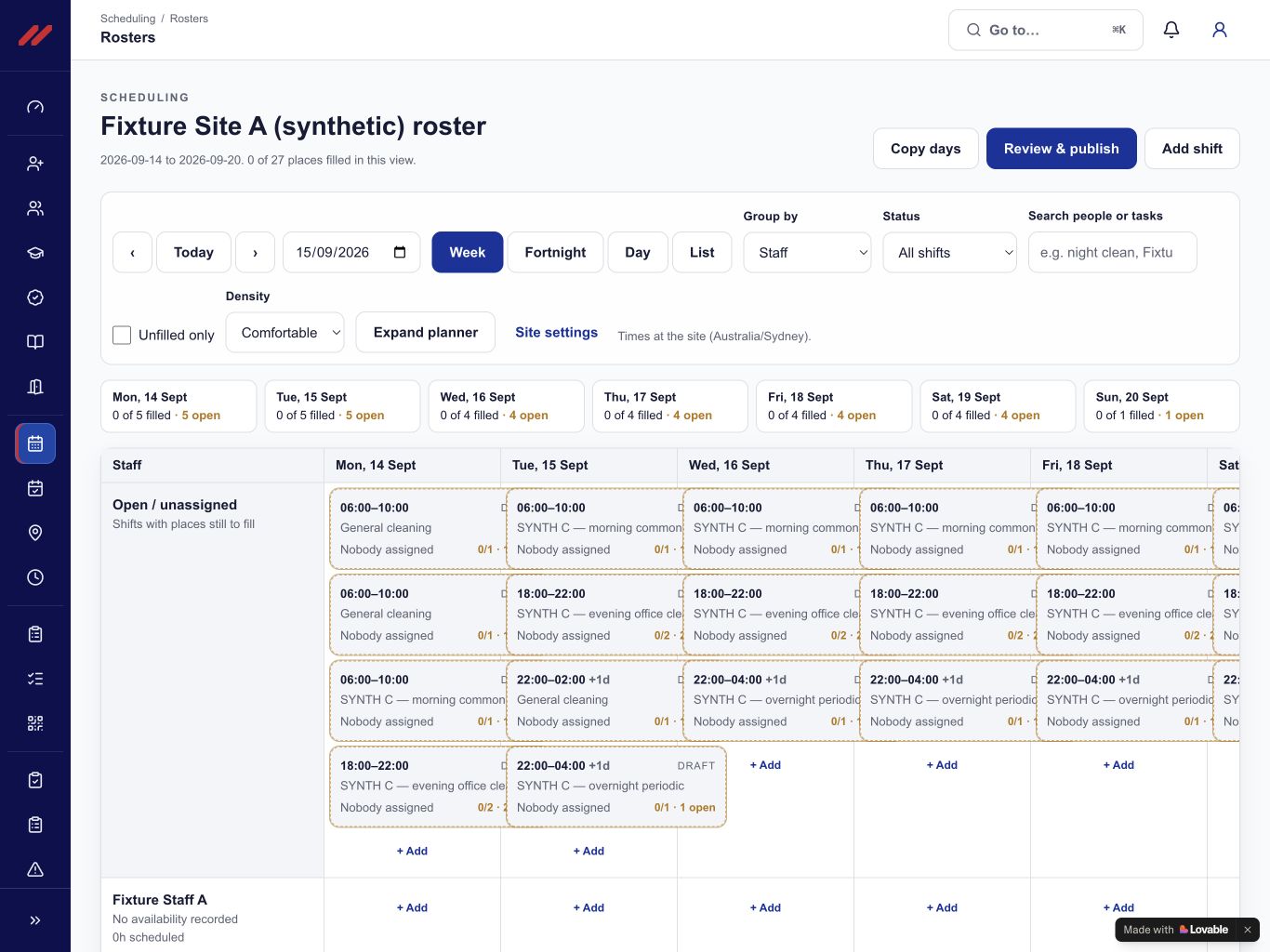Image resolution: width=1270 pixels, height=952 pixels.
Task: Open Wednesday 06:00–10:00 morning common shift
Action: coord(771,529)
